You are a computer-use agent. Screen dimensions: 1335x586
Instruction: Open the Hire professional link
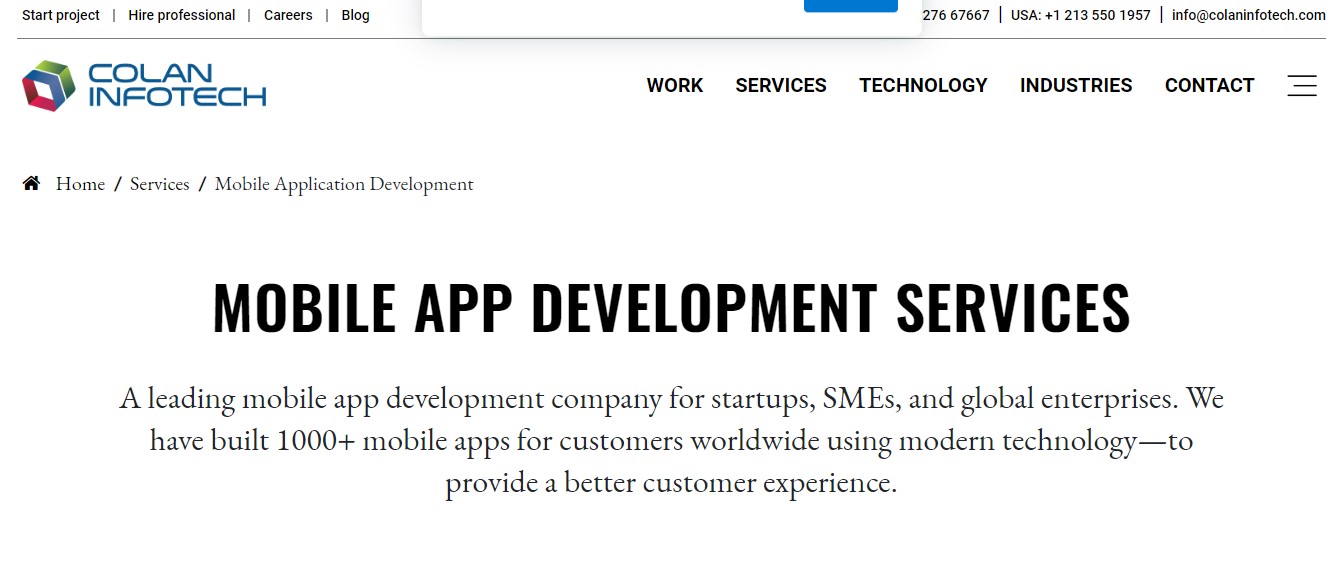coord(182,15)
